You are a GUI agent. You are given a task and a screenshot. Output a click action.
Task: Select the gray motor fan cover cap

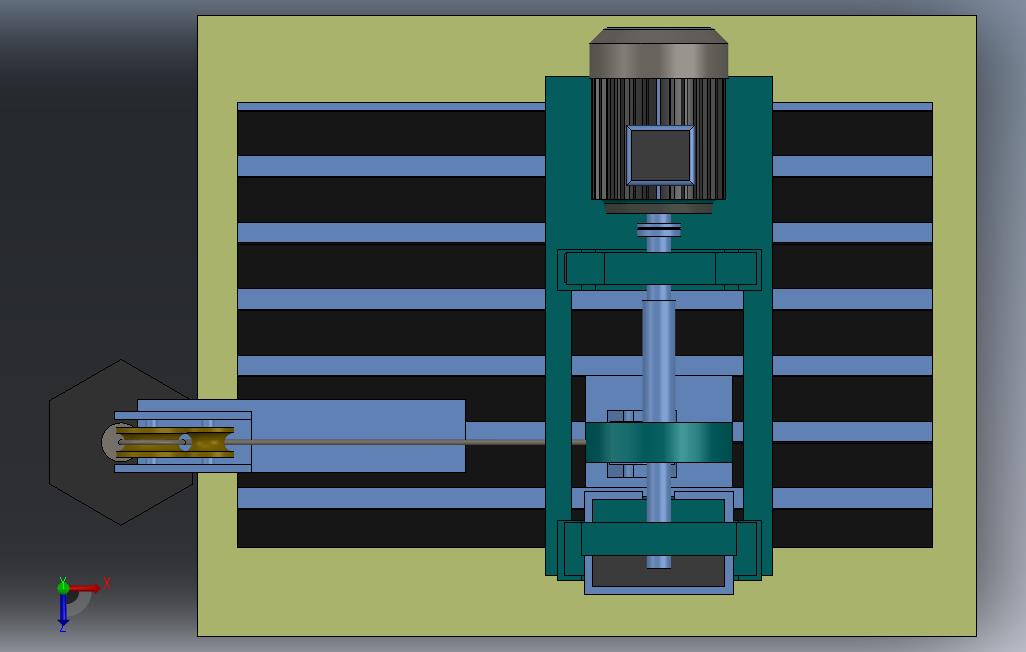pyautogui.click(x=658, y=53)
